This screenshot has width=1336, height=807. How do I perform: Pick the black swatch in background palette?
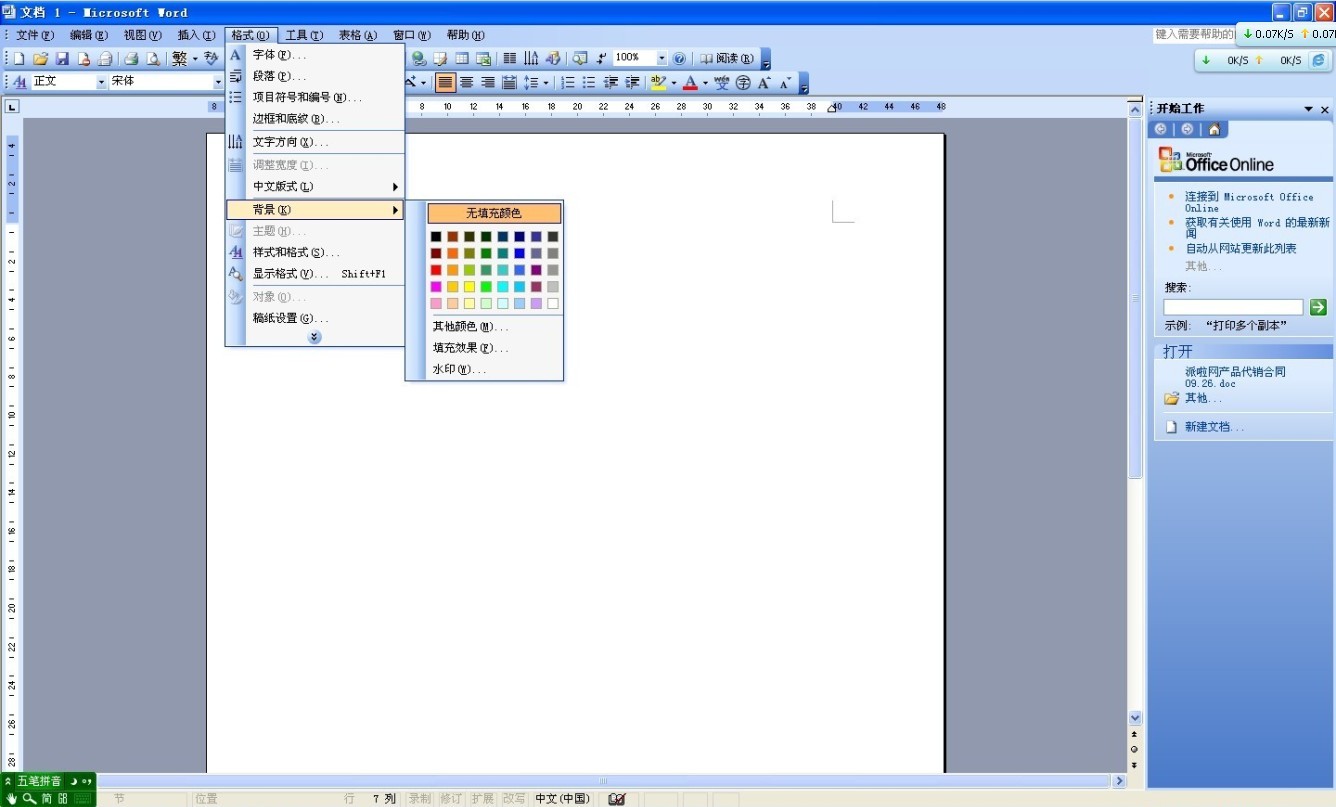436,237
